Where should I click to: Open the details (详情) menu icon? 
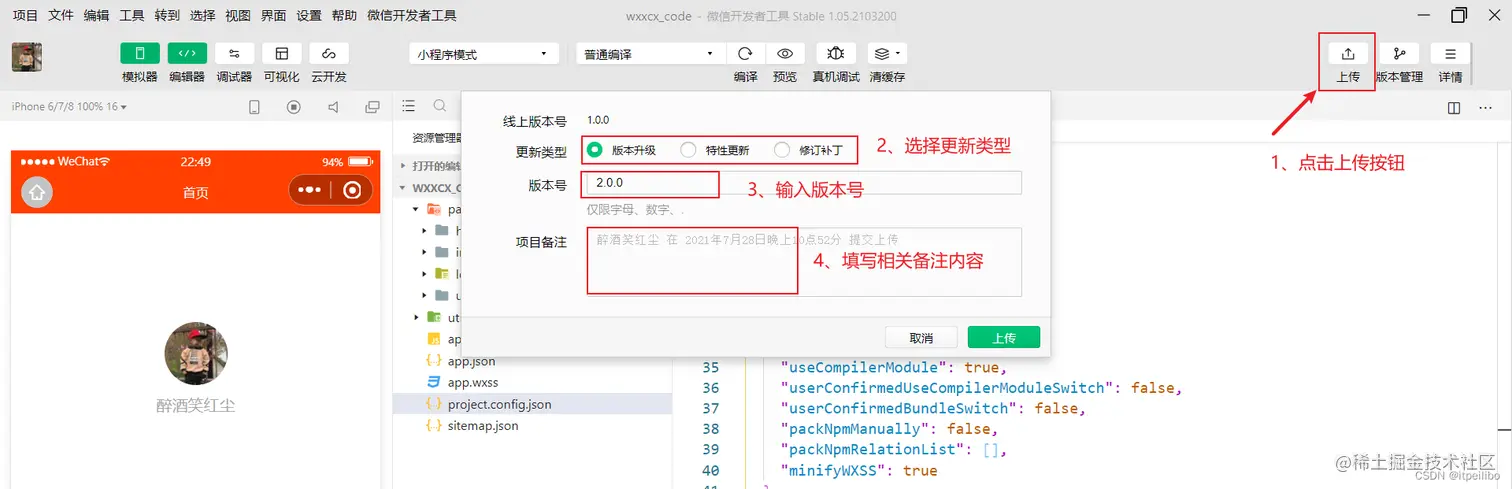[x=1450, y=54]
